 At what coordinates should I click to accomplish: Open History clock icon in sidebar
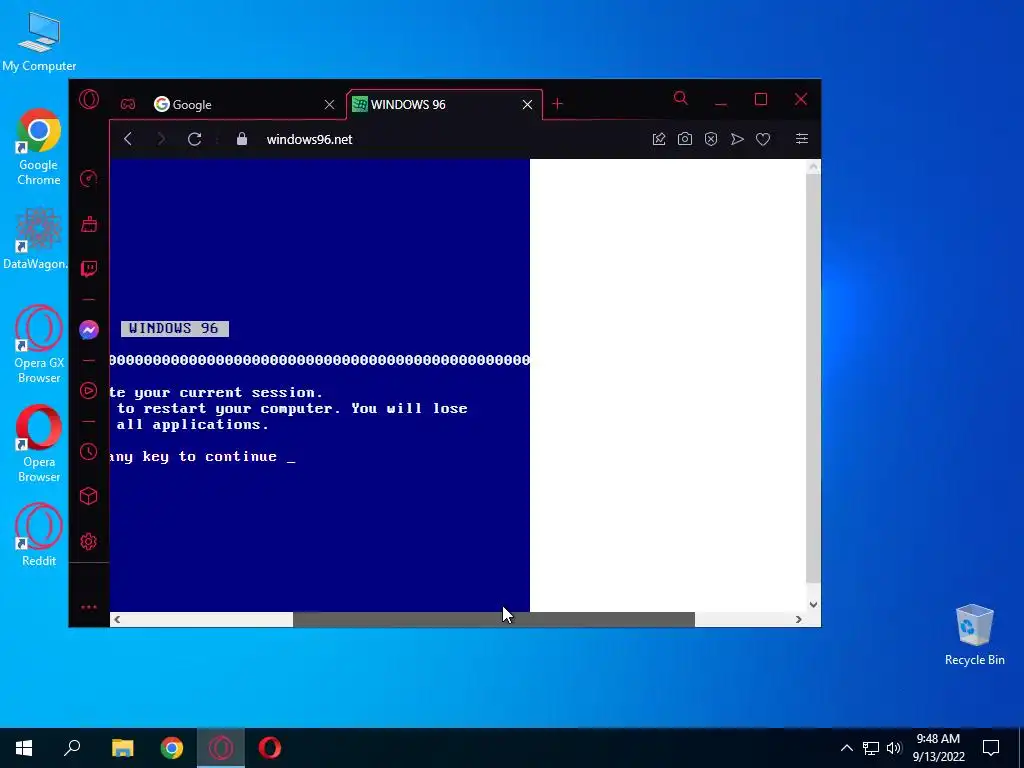coord(89,452)
